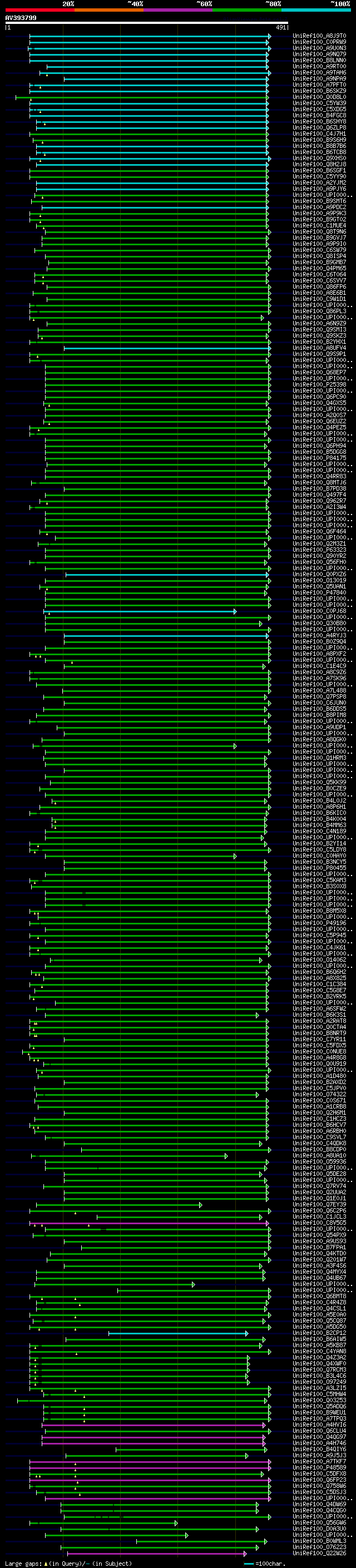This screenshot has width=356, height=1568.
Task: Select hit label UniRef100_C1E4C9
Action: (x=319, y=666)
